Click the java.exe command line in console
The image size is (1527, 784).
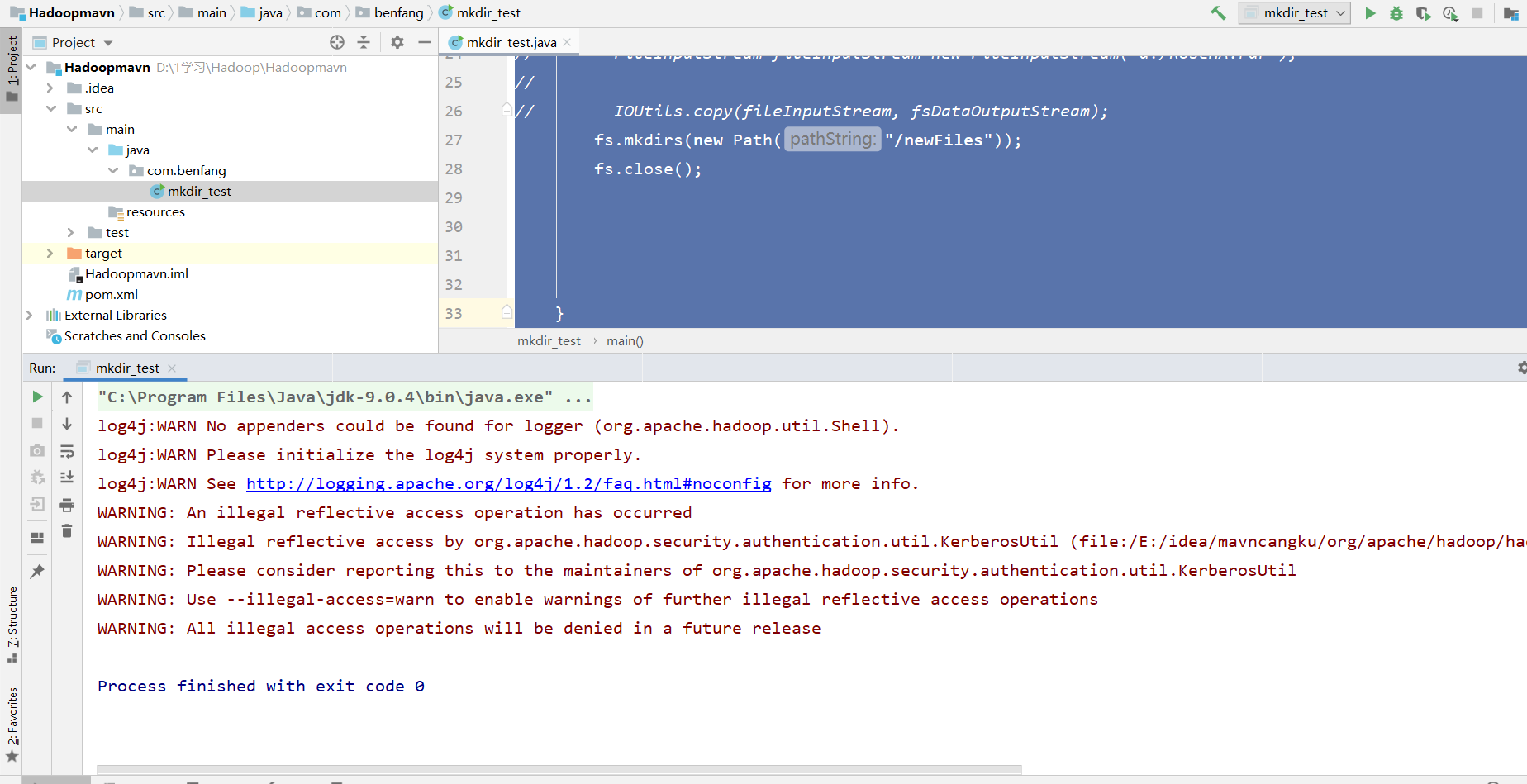[x=345, y=397]
